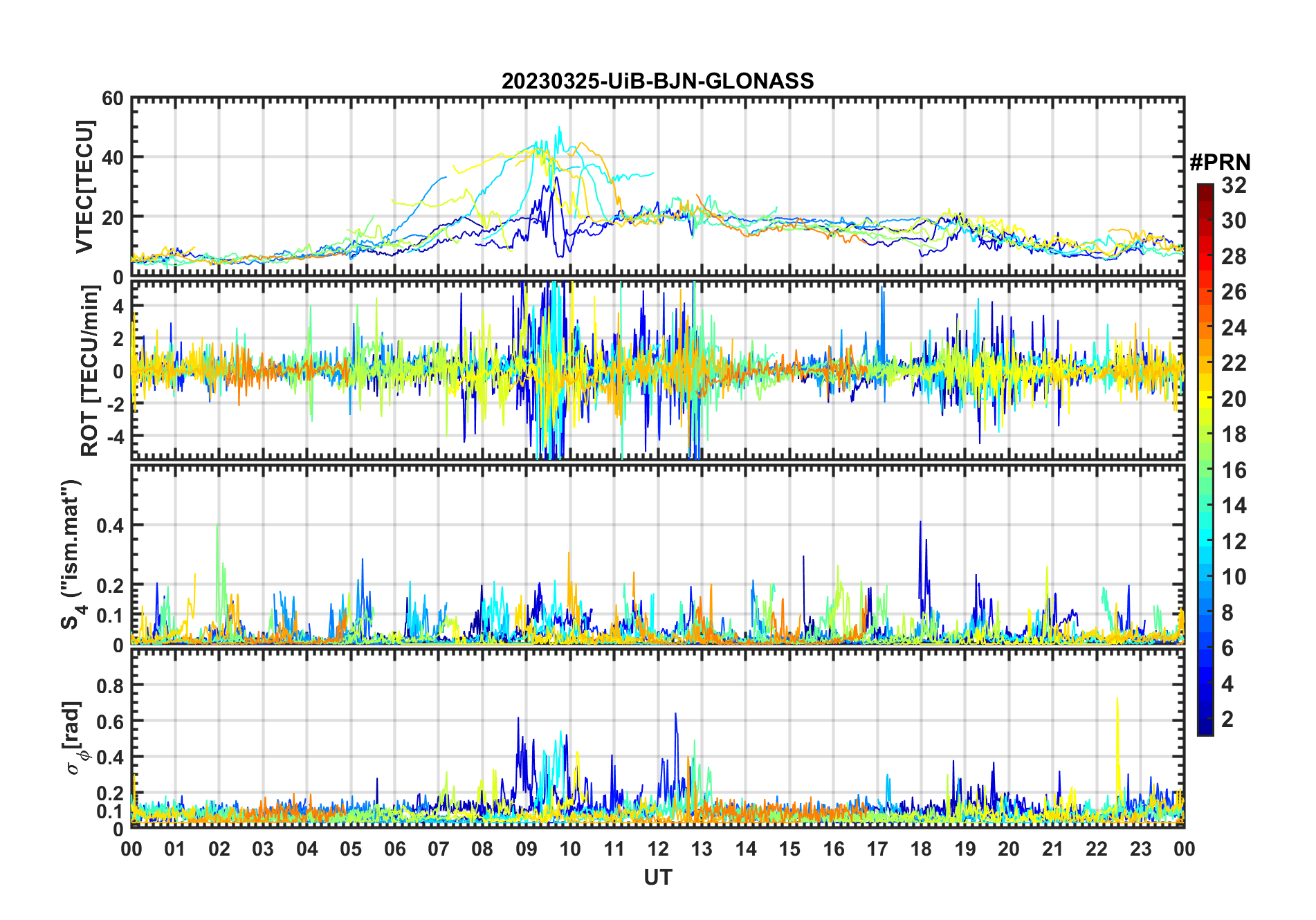Click the dark red top of the colorbar
Viewport: 1316px width, 920px height.
pyautogui.click(x=1205, y=190)
